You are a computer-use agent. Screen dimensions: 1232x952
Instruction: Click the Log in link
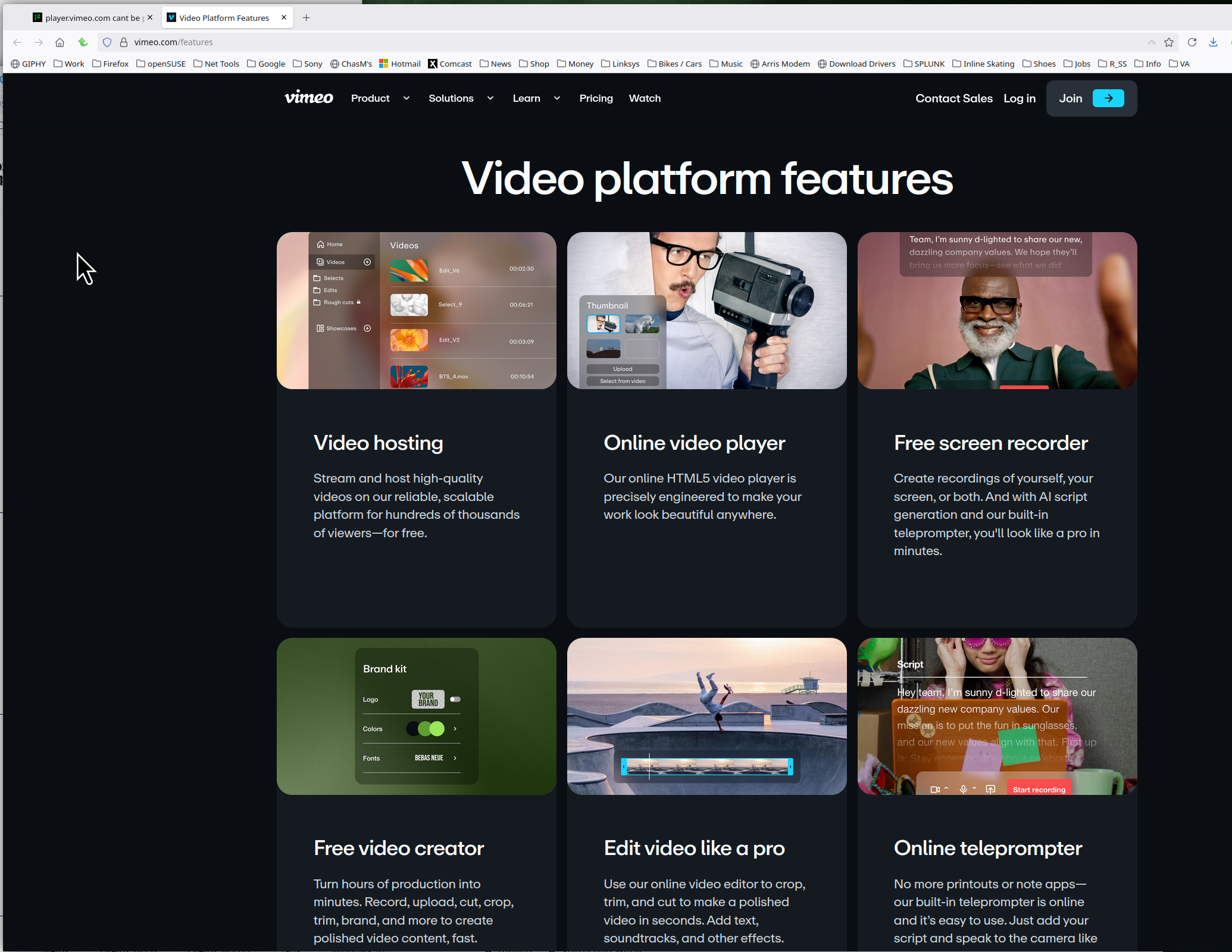coord(1019,98)
